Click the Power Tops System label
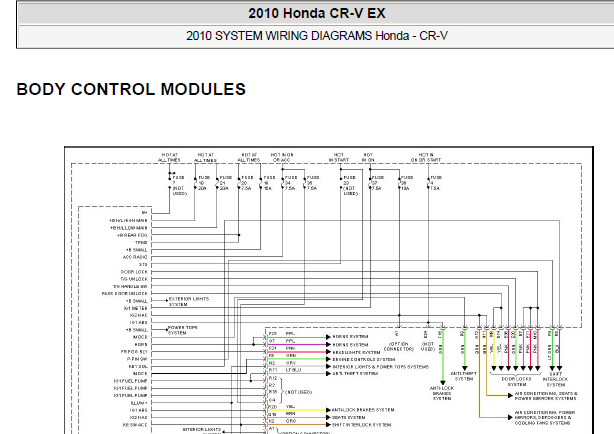 (182, 330)
